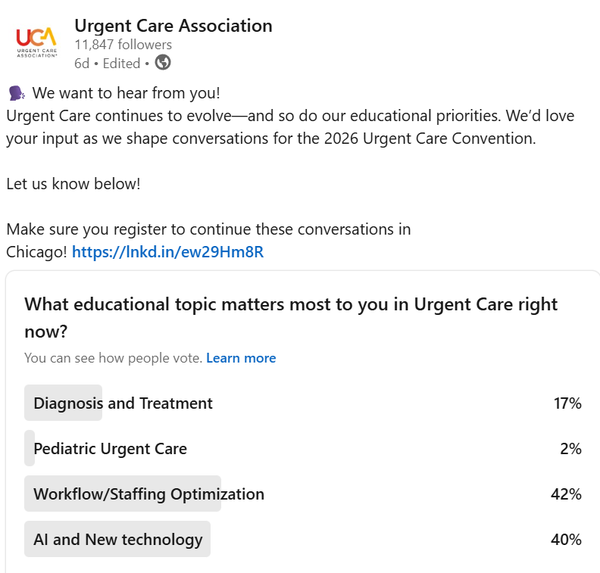This screenshot has width=600, height=573.
Task: Click the poll question heading text
Action: (x=290, y=316)
